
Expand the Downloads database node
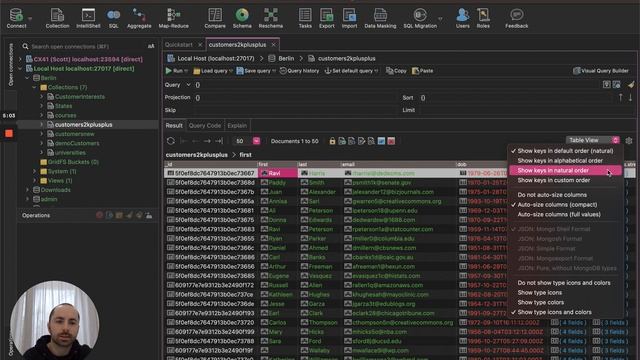tap(27, 190)
